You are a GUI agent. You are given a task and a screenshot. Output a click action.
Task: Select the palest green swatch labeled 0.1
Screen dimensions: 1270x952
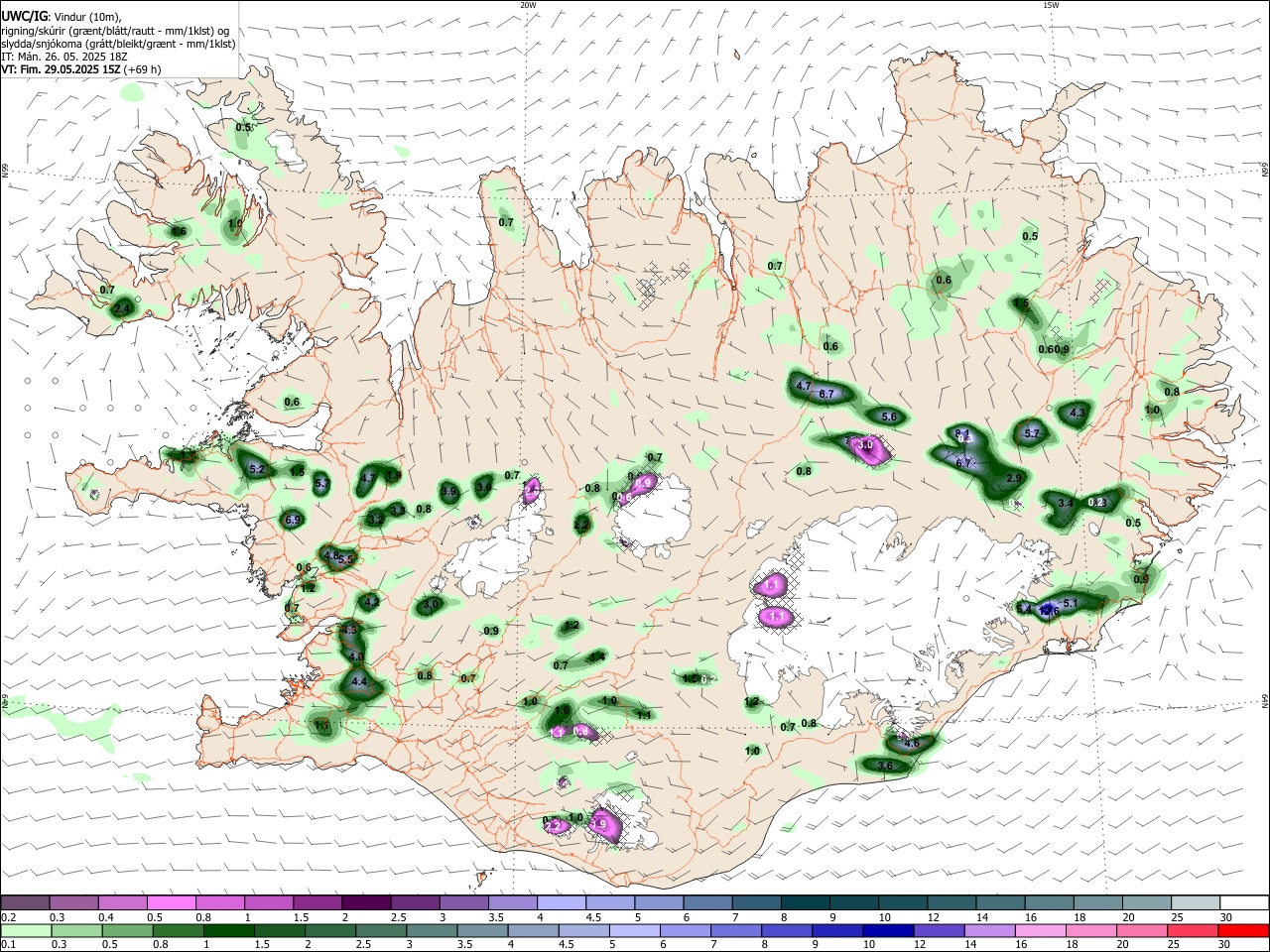pos(25,930)
